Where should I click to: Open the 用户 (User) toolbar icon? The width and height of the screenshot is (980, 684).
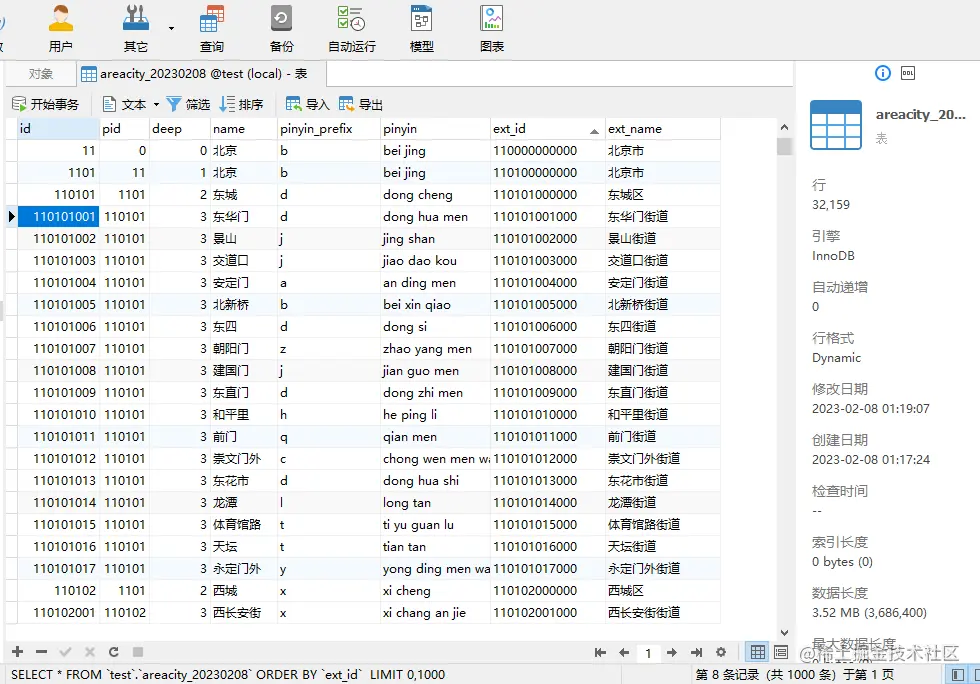(61, 28)
